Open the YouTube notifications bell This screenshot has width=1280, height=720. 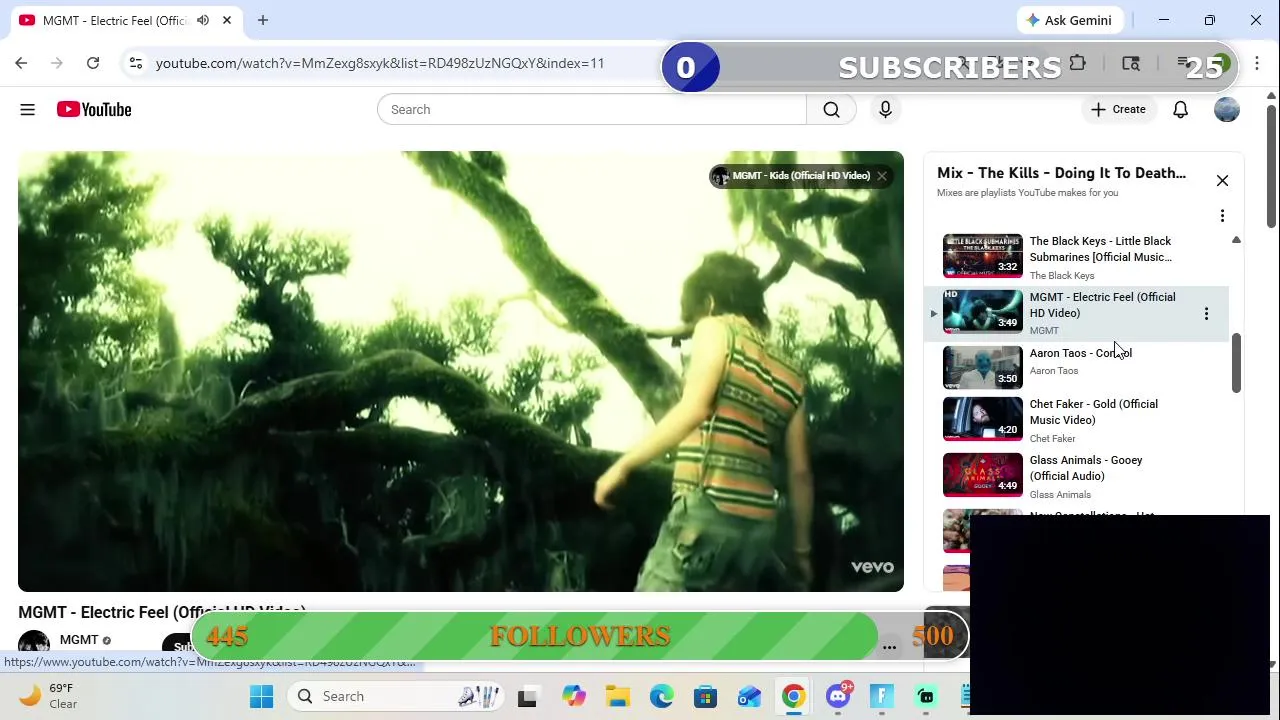pos(1180,109)
